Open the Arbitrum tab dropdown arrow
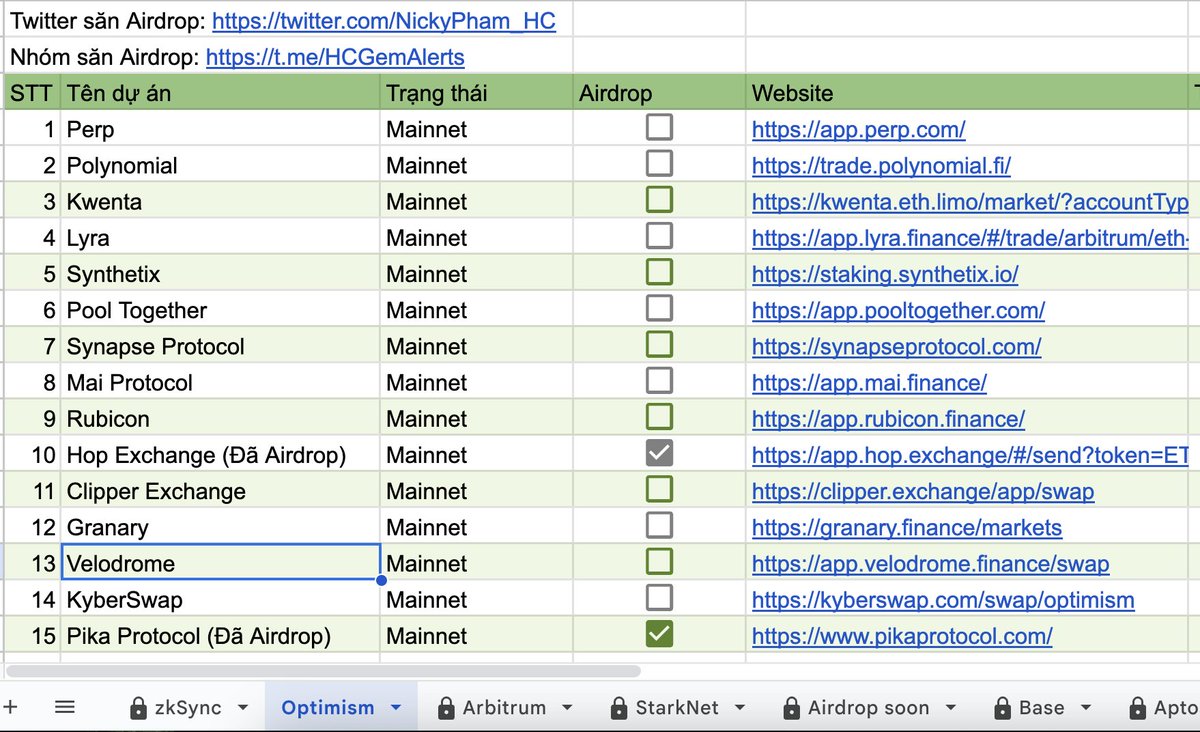This screenshot has height=732, width=1200. click(568, 708)
